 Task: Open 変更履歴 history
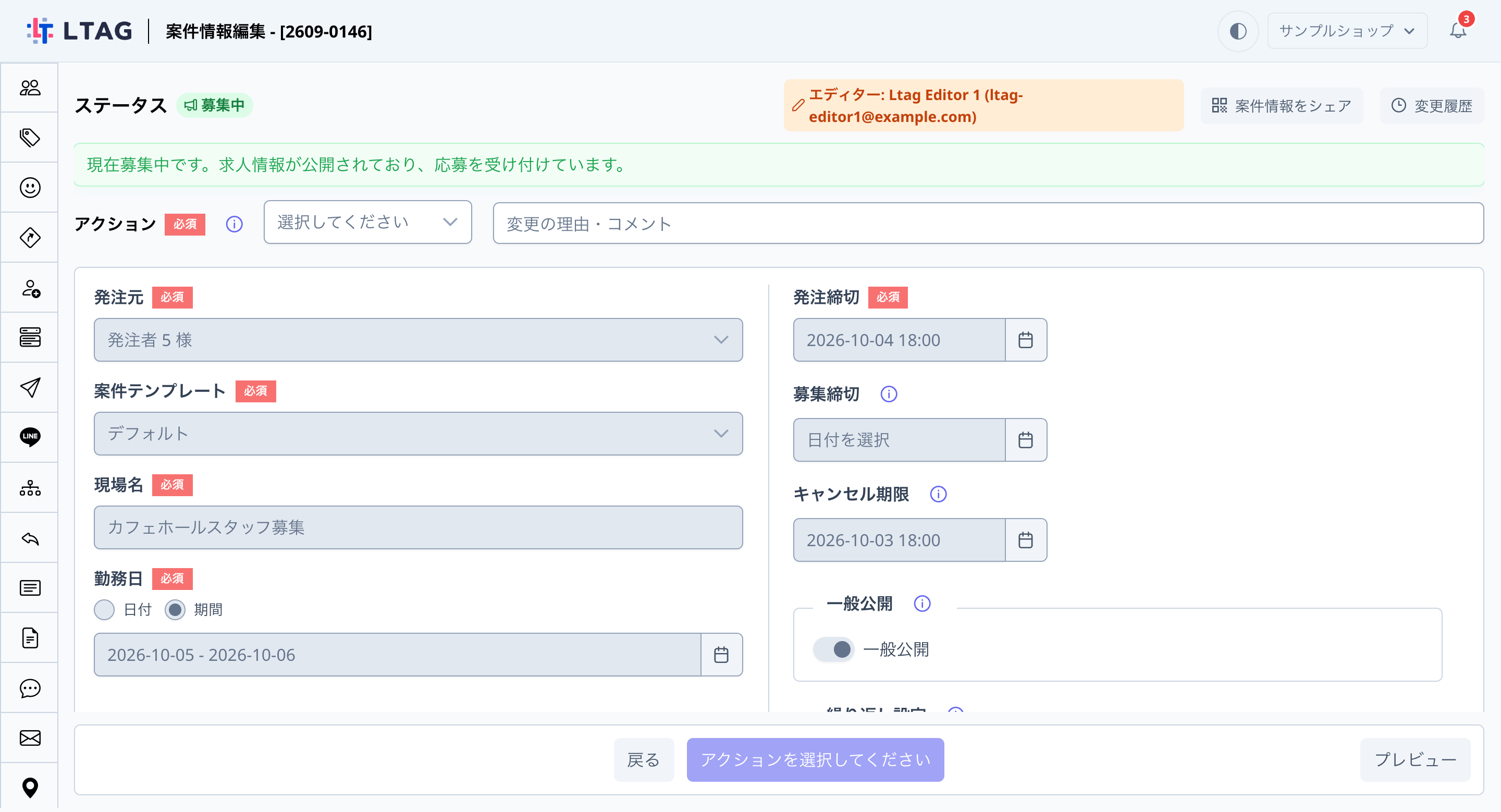[x=1432, y=106]
